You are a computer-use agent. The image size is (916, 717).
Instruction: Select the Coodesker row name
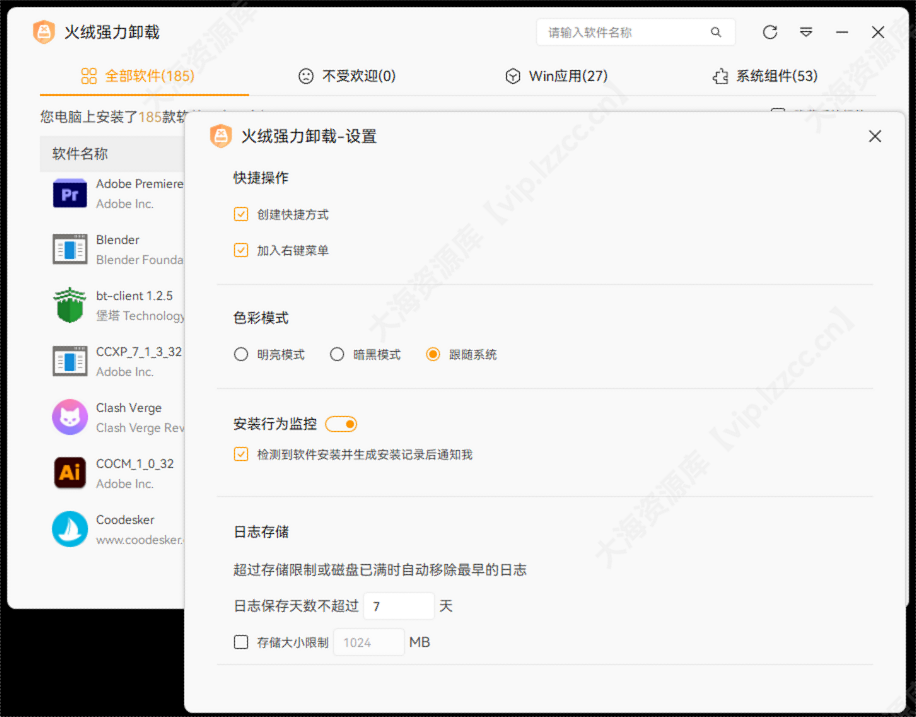125,519
